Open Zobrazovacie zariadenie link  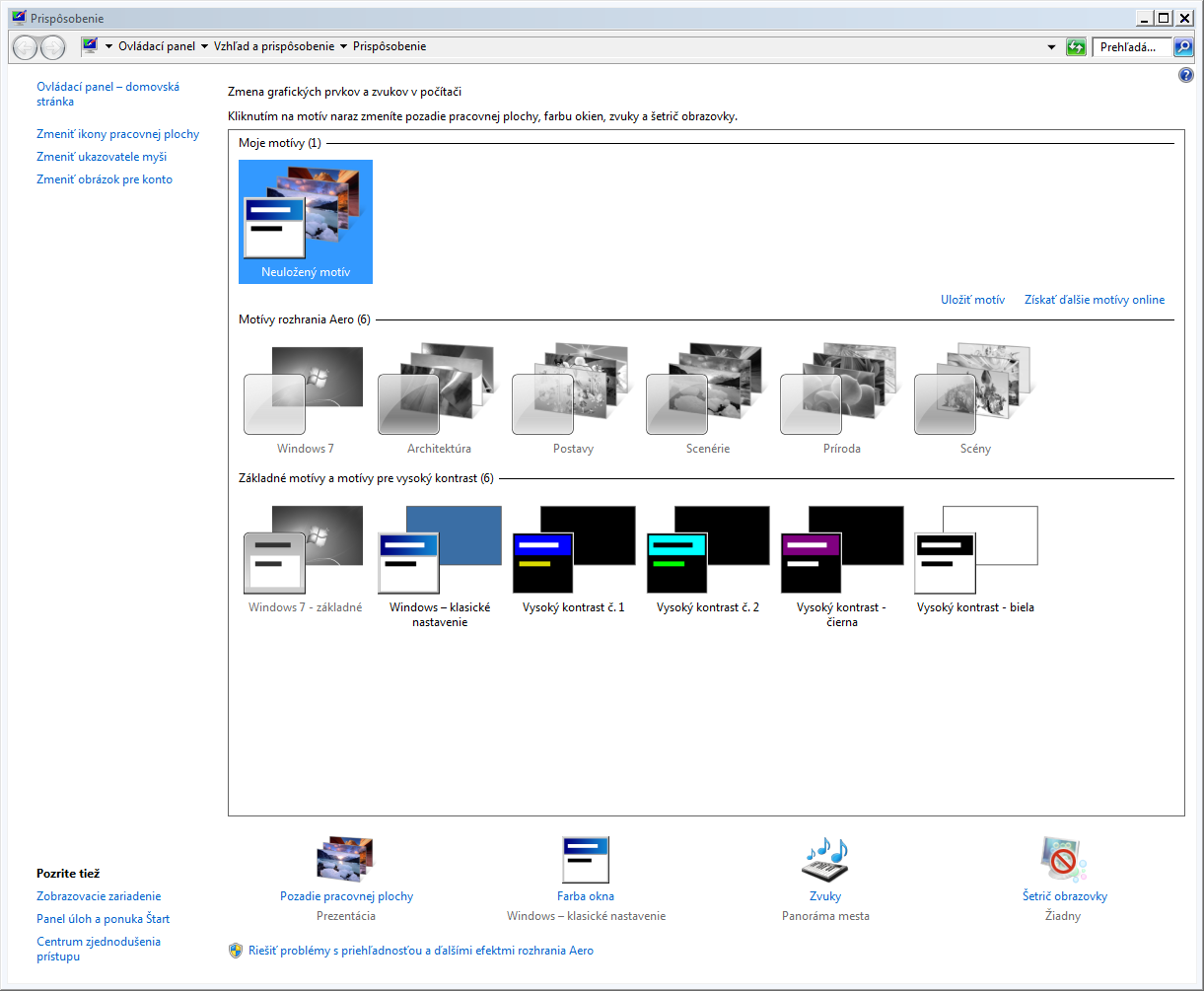[x=99, y=896]
